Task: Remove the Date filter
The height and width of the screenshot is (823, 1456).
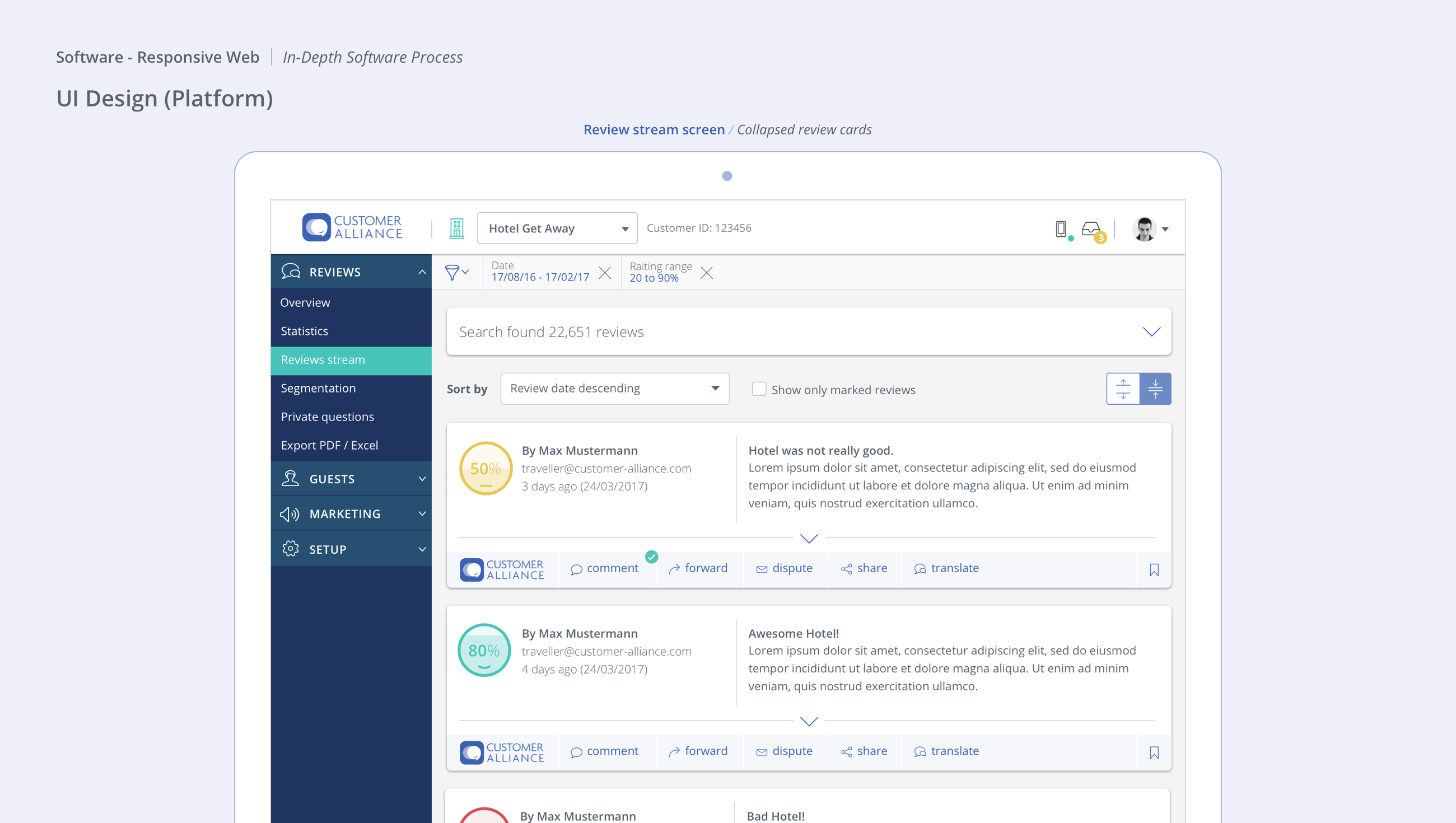Action: (x=605, y=273)
